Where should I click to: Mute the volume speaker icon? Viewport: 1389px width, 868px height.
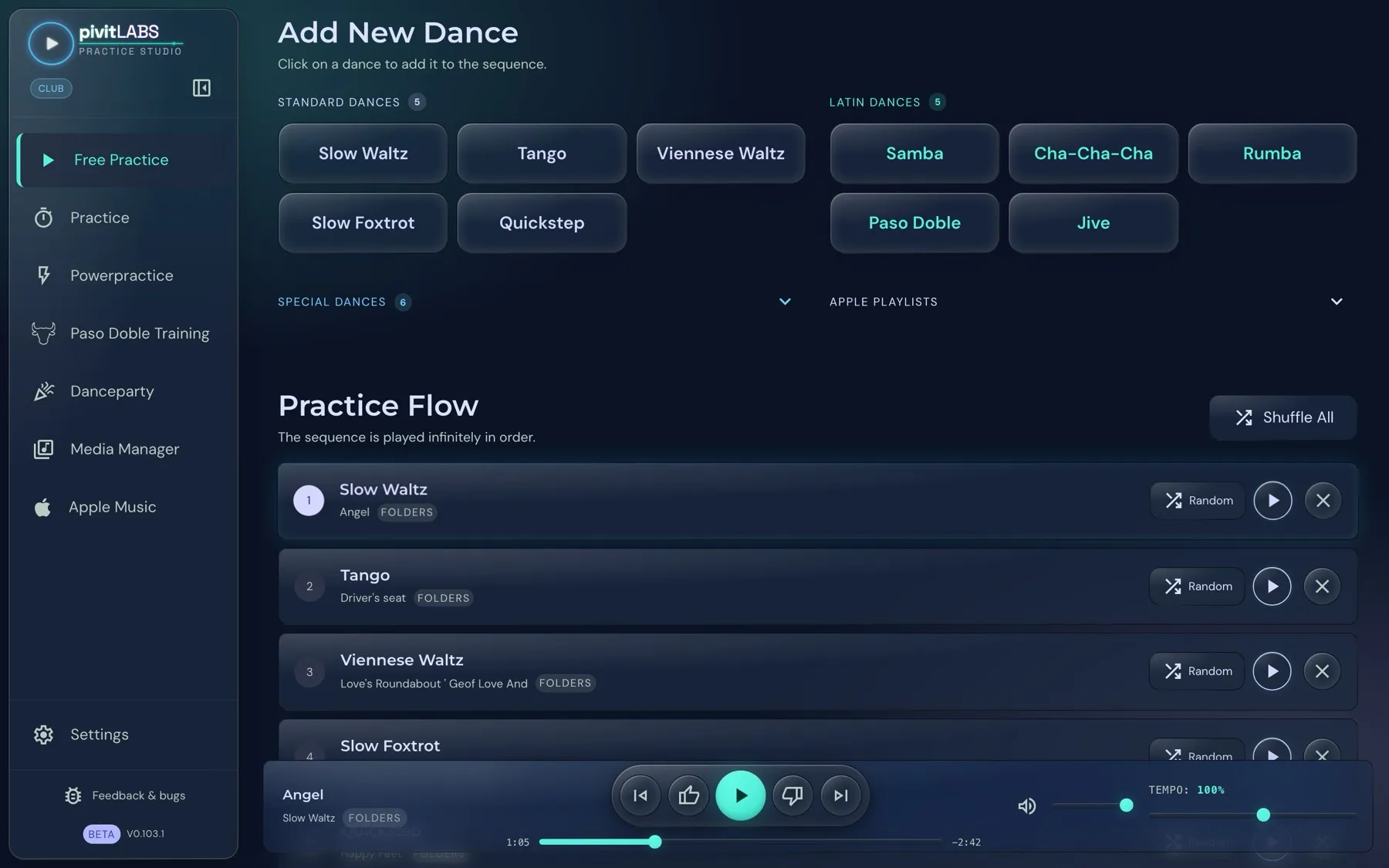1026,806
